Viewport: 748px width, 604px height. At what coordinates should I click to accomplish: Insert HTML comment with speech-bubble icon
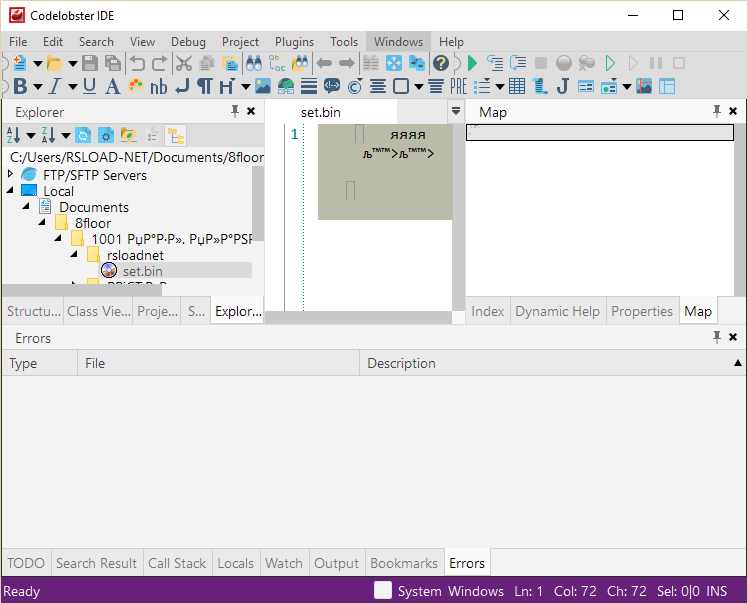coord(332,86)
